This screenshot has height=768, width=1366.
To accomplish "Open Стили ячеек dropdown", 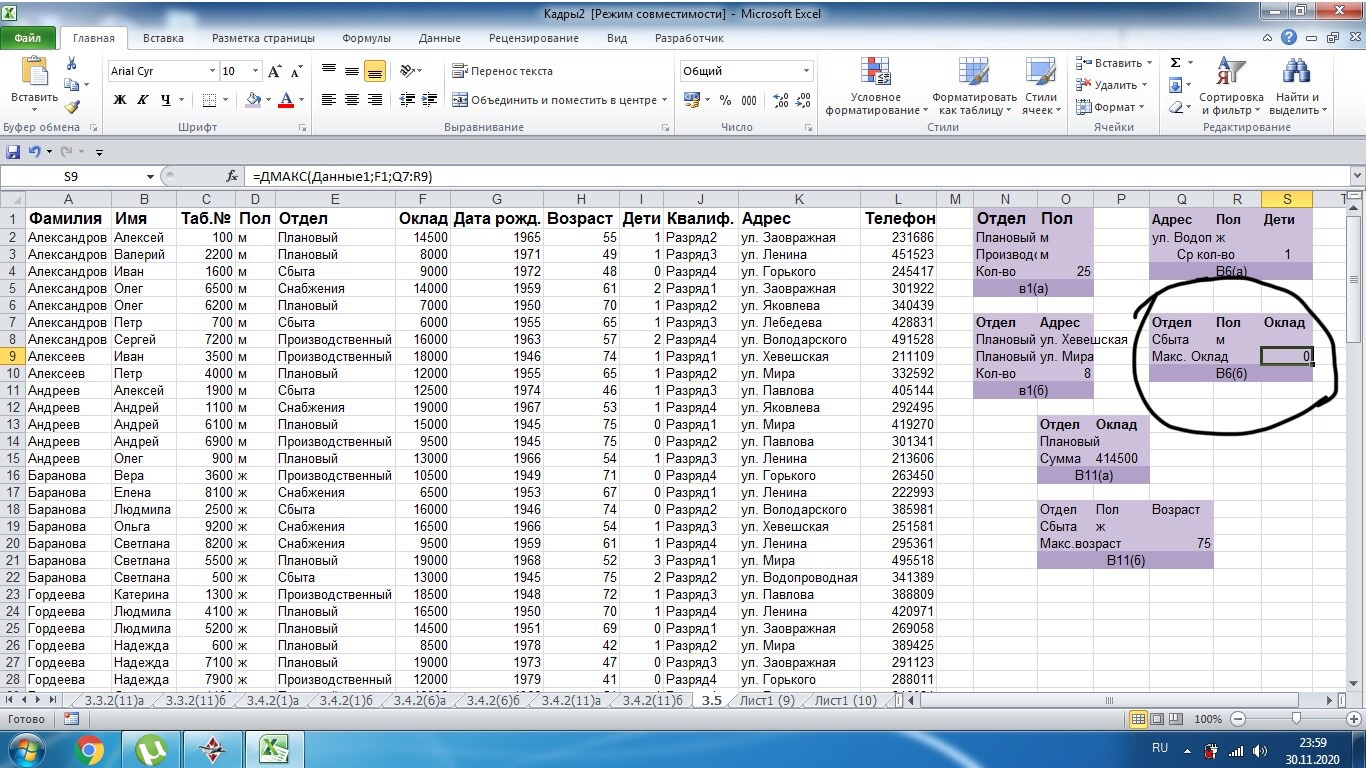I will pyautogui.click(x=1041, y=87).
